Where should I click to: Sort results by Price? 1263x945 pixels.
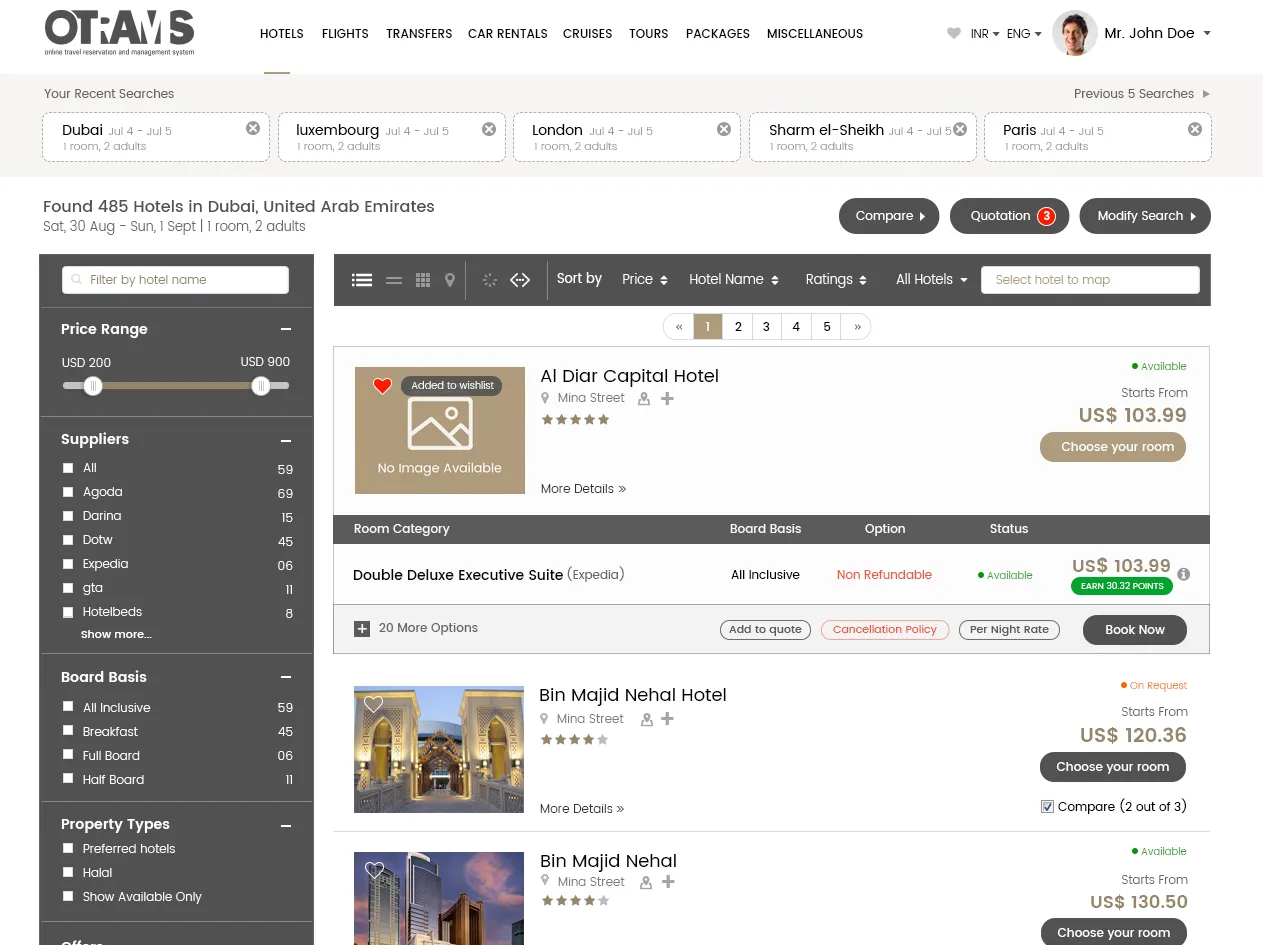[x=644, y=280]
